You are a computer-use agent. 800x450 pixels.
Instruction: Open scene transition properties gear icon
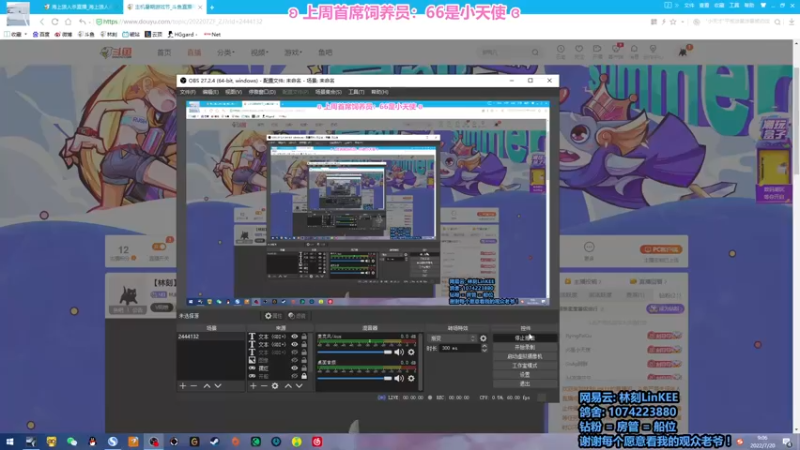pyautogui.click(x=483, y=338)
